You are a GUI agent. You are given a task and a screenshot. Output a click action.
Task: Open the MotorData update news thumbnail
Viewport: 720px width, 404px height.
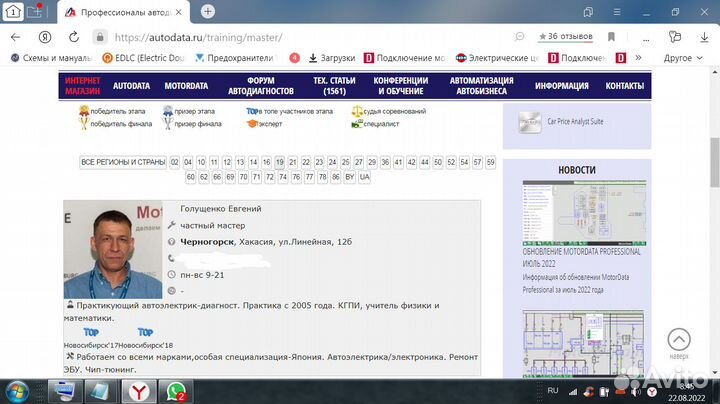584,213
